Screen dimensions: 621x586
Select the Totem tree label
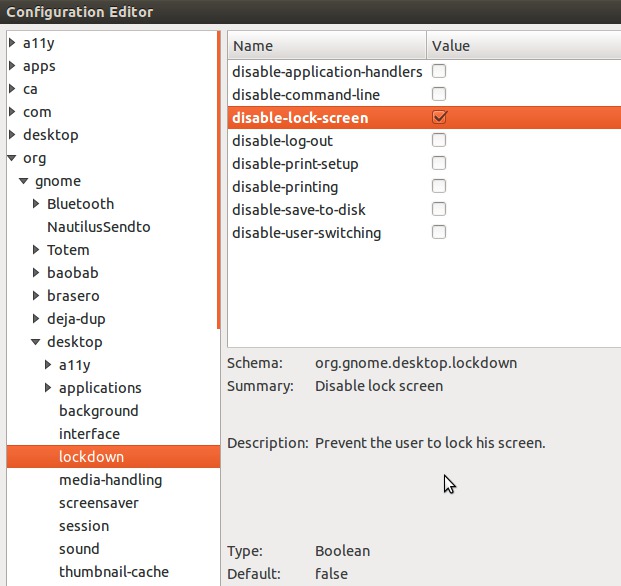coord(68,250)
